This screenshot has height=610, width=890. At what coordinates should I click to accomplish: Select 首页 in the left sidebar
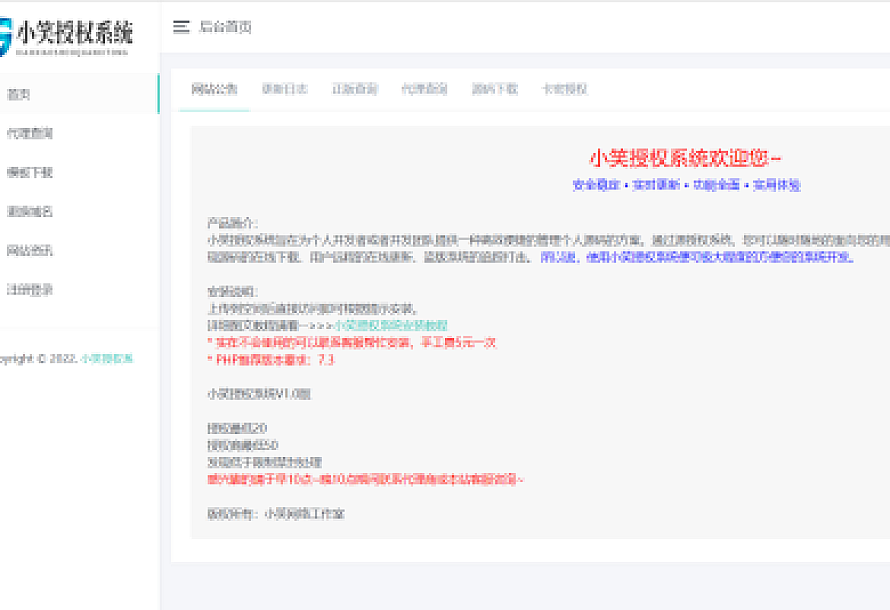[19, 95]
